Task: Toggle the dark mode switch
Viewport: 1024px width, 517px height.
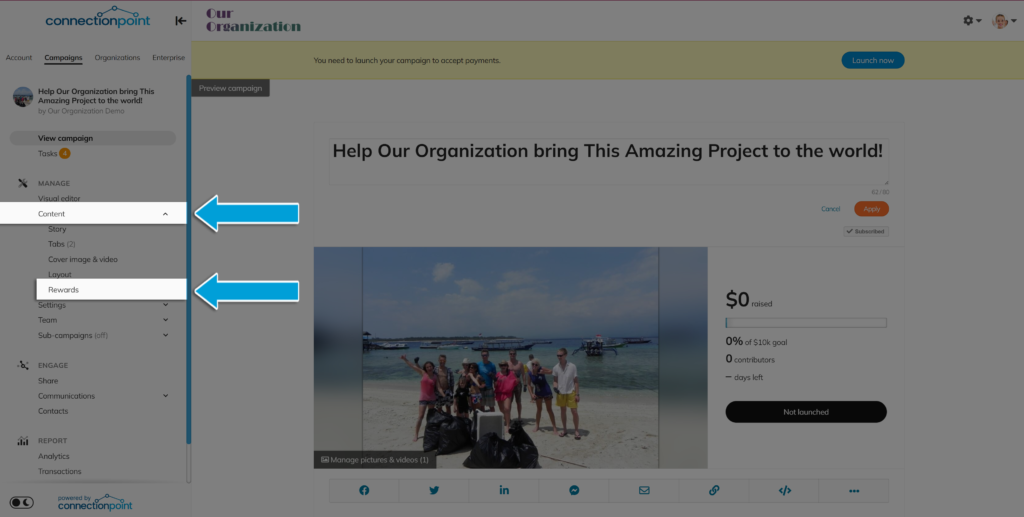Action: coord(22,503)
